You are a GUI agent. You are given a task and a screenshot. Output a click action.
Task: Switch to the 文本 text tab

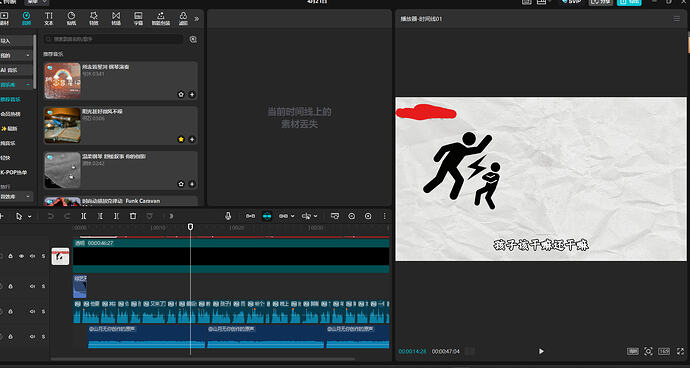[x=49, y=18]
